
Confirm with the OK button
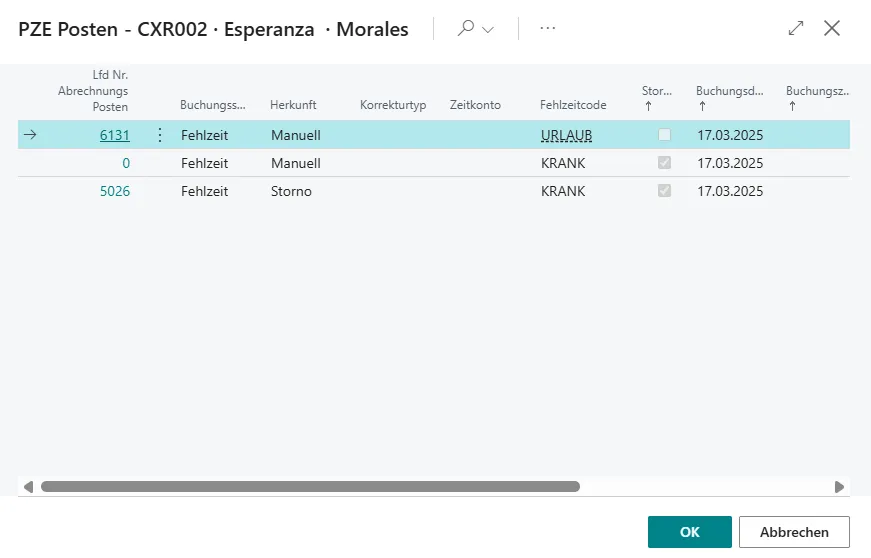click(689, 532)
